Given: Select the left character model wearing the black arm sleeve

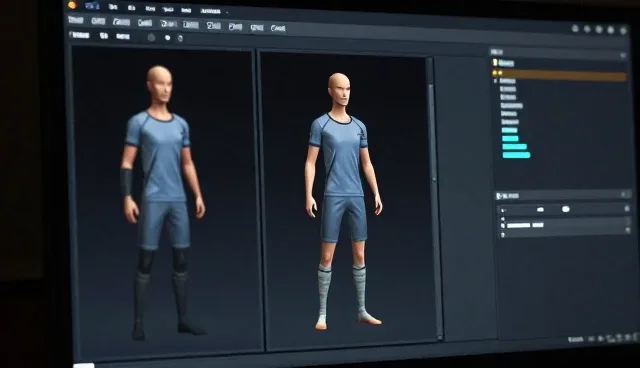Looking at the screenshot, I should 163,202.
